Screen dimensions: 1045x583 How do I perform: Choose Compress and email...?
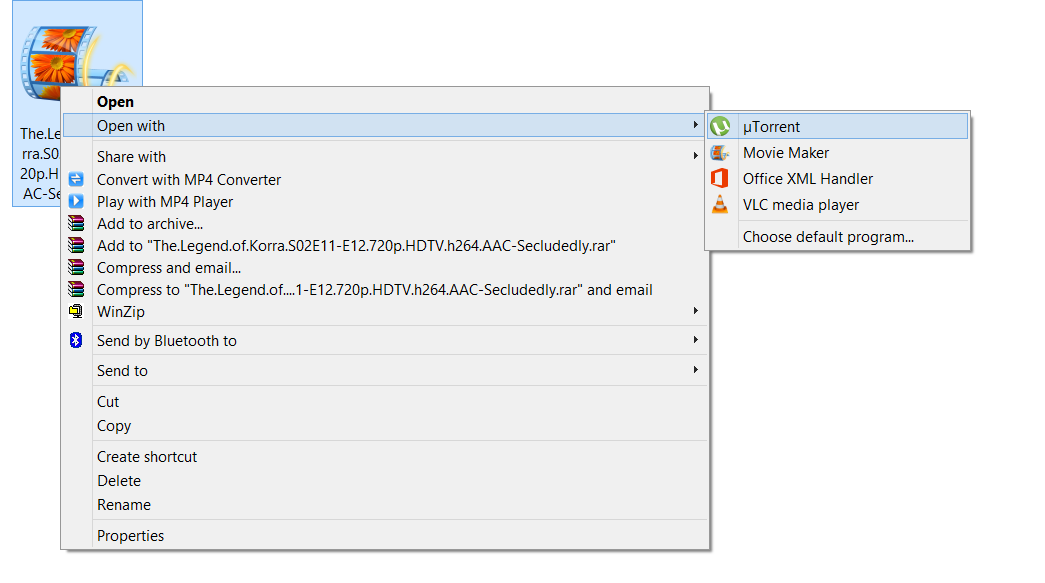(x=385, y=267)
